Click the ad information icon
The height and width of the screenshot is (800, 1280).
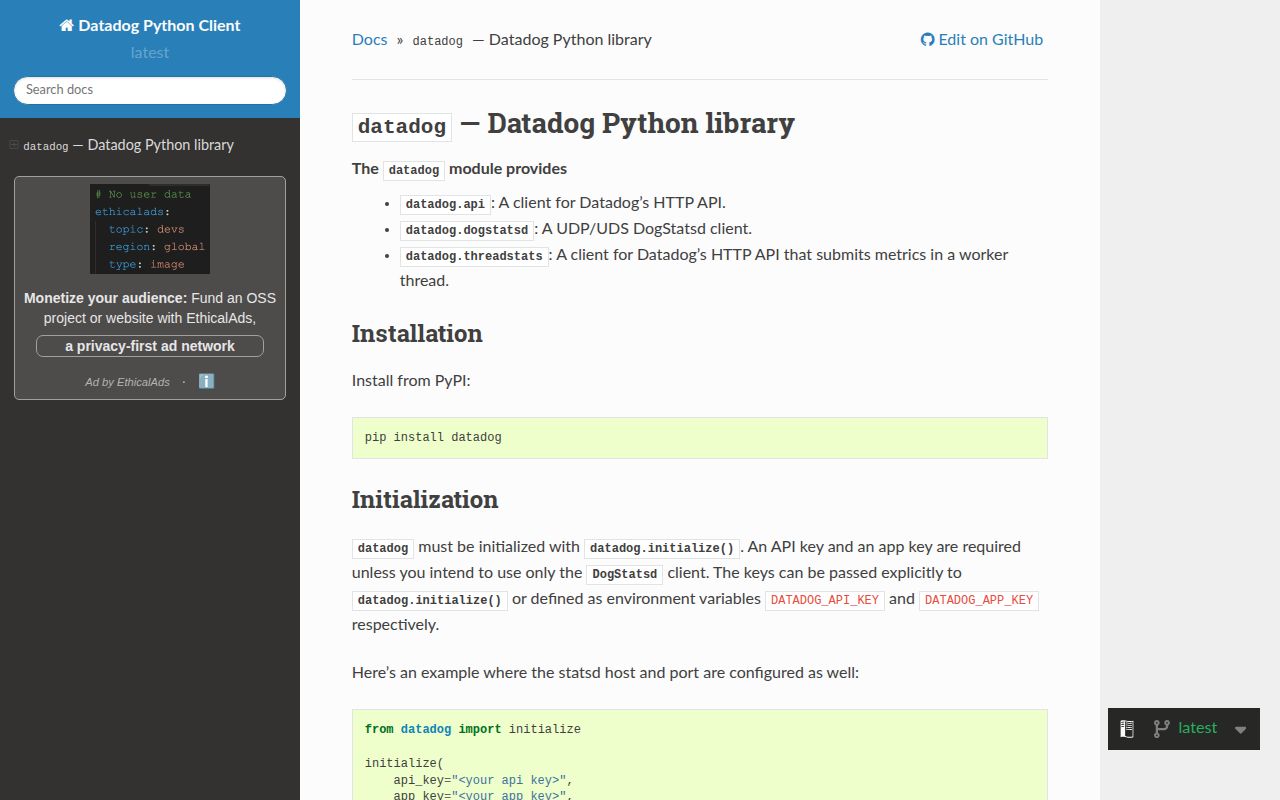coord(206,381)
